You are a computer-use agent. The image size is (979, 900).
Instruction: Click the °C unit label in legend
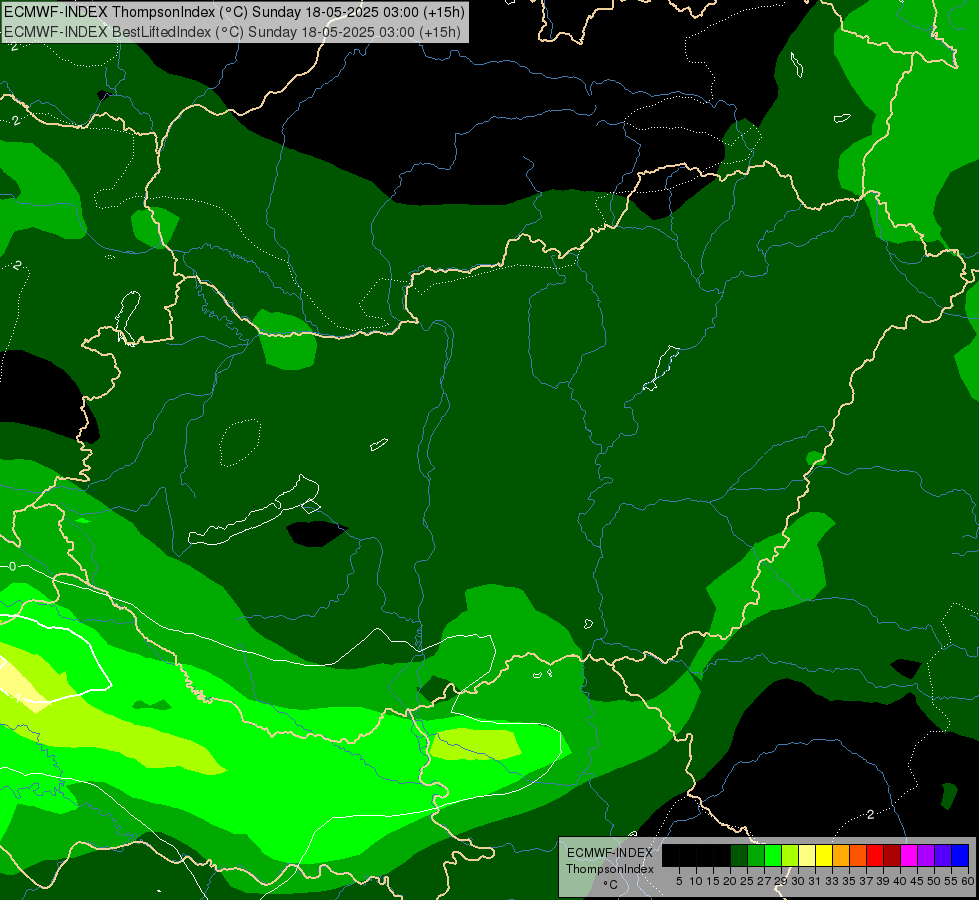coord(611,885)
